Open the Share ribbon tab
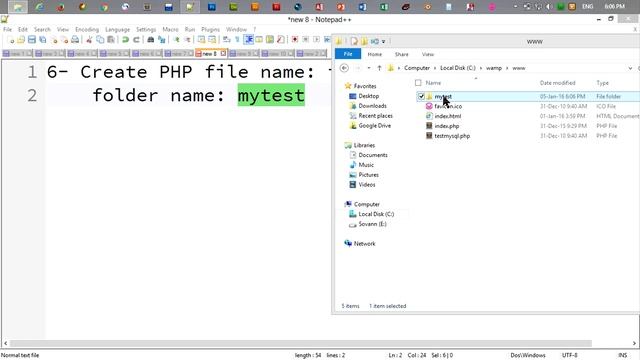This screenshot has width=640, height=360. pos(402,54)
